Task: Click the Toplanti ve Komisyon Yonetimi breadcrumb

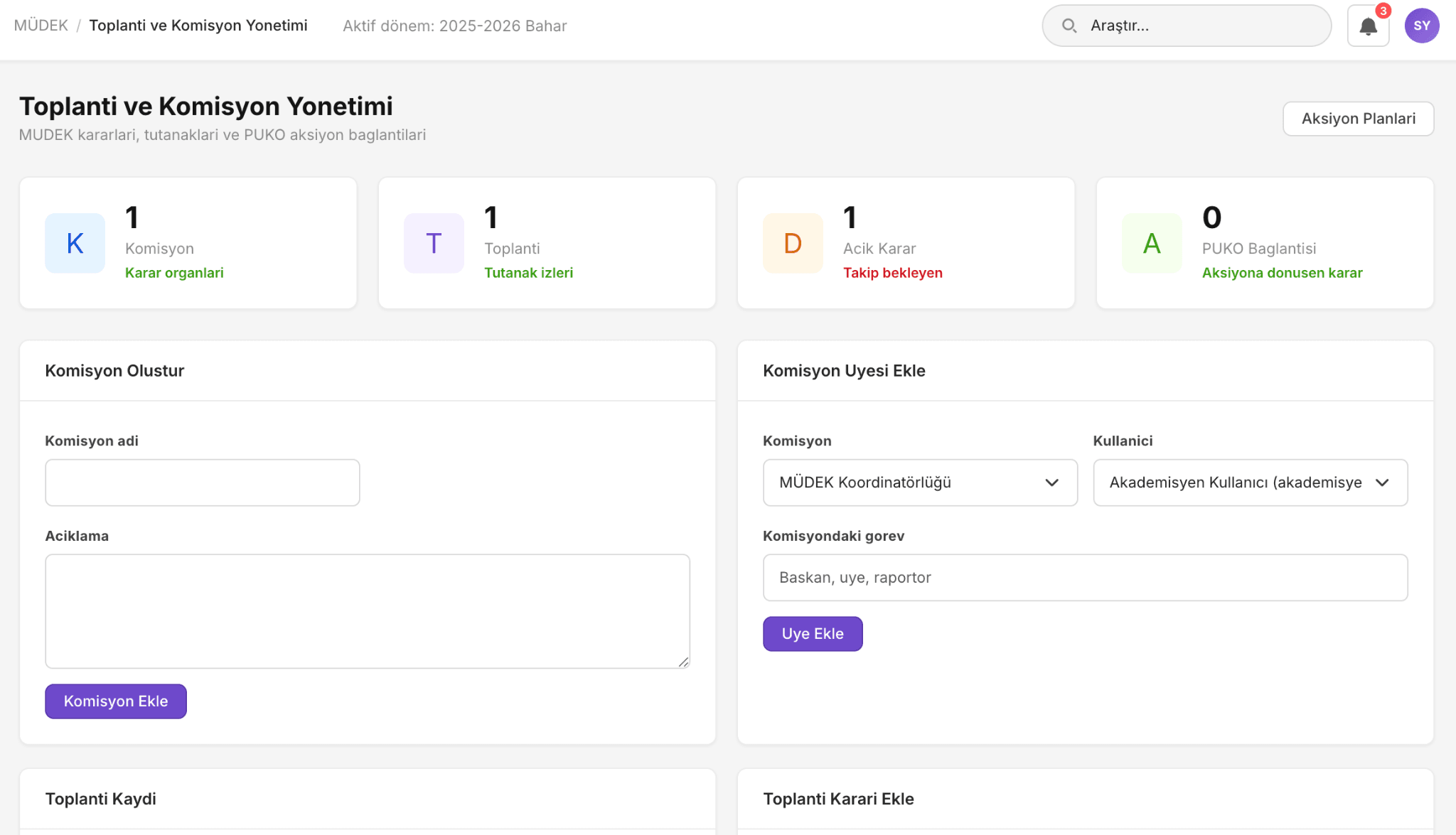Action: pos(198,26)
